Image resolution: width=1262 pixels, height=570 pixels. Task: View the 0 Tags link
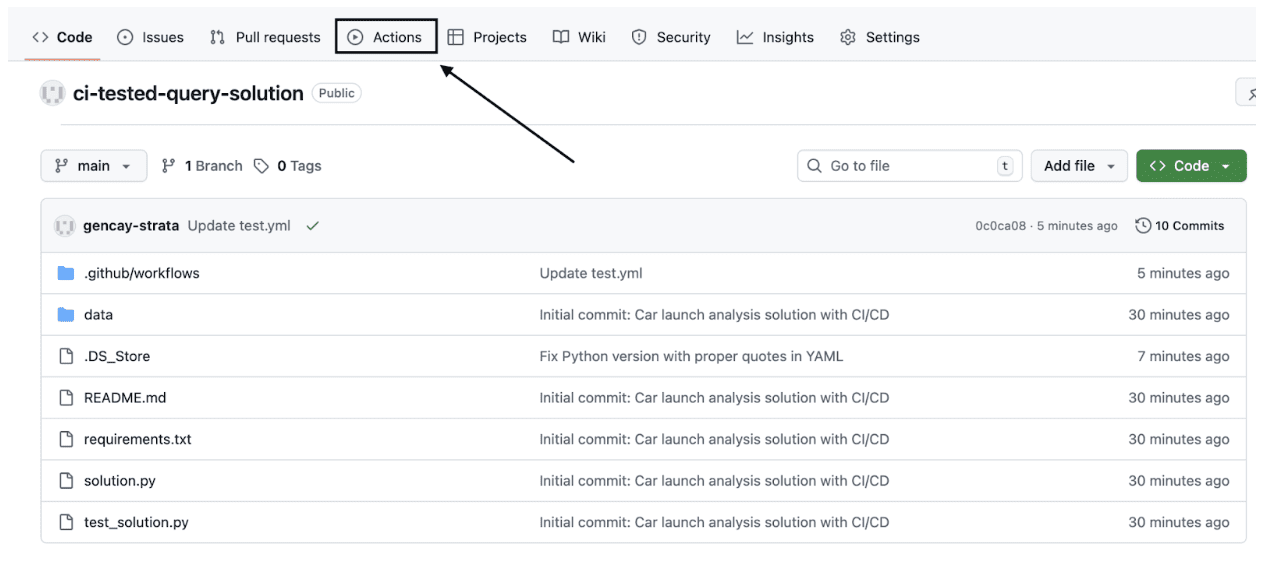pyautogui.click(x=288, y=166)
